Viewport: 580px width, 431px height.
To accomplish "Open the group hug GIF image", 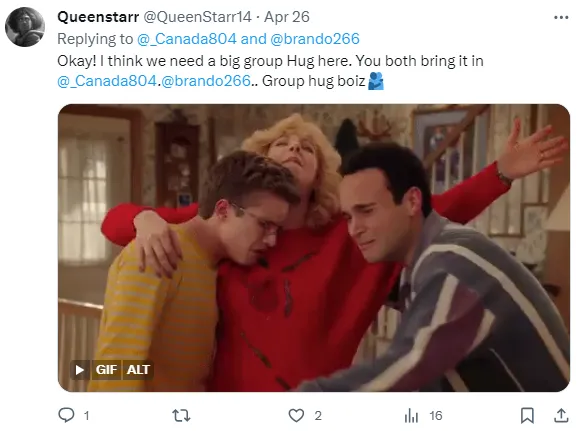I will (314, 248).
